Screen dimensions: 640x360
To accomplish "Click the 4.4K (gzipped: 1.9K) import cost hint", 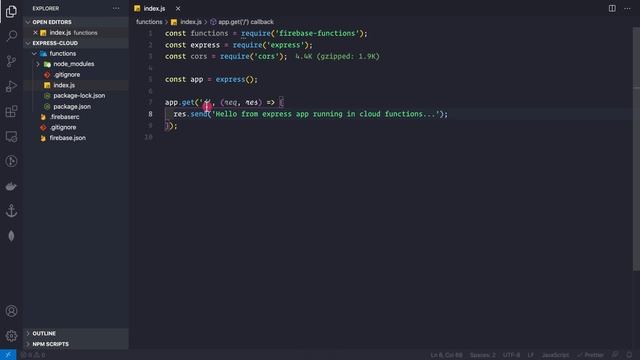I will pyautogui.click(x=338, y=56).
